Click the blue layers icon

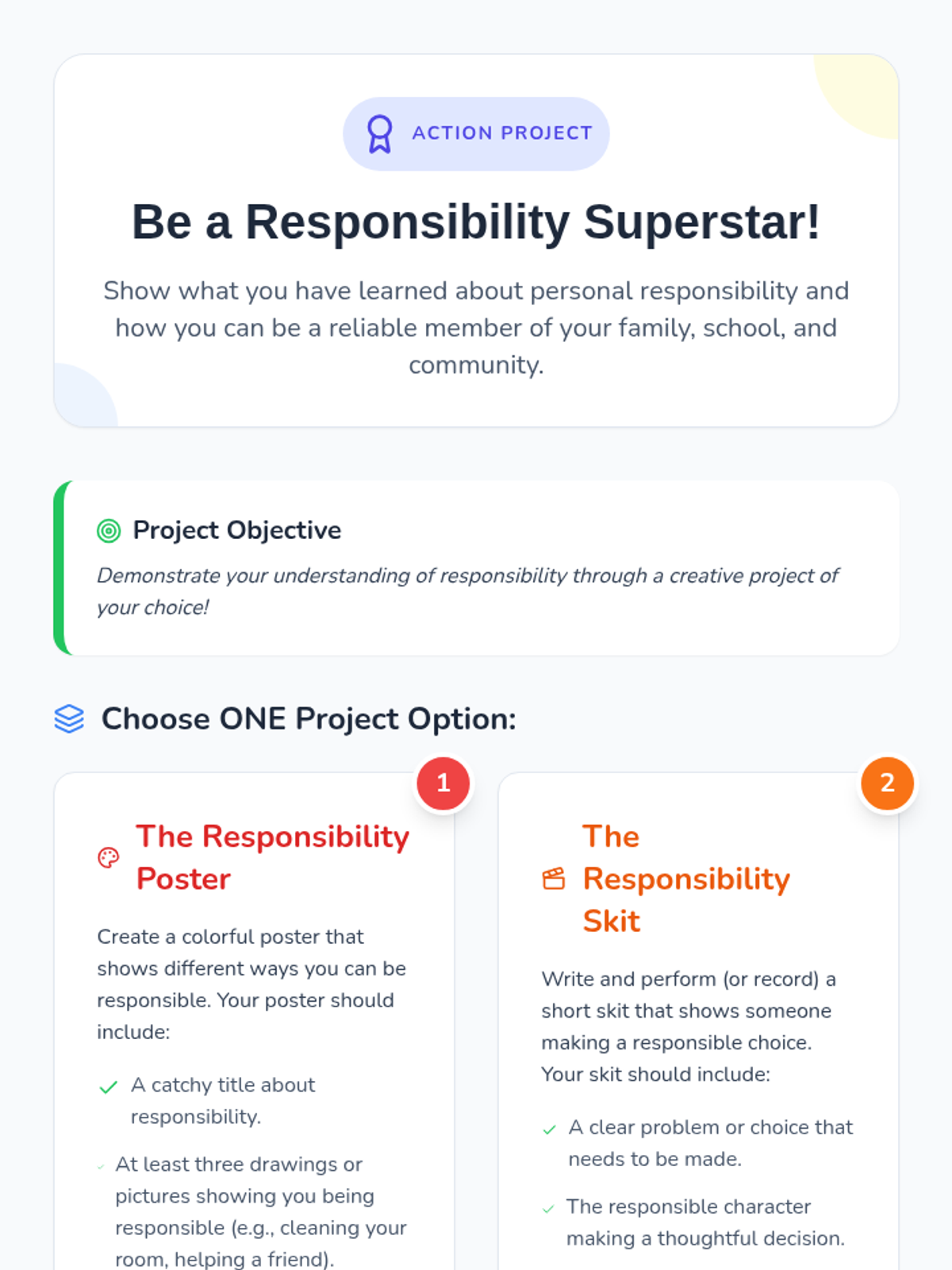click(69, 719)
